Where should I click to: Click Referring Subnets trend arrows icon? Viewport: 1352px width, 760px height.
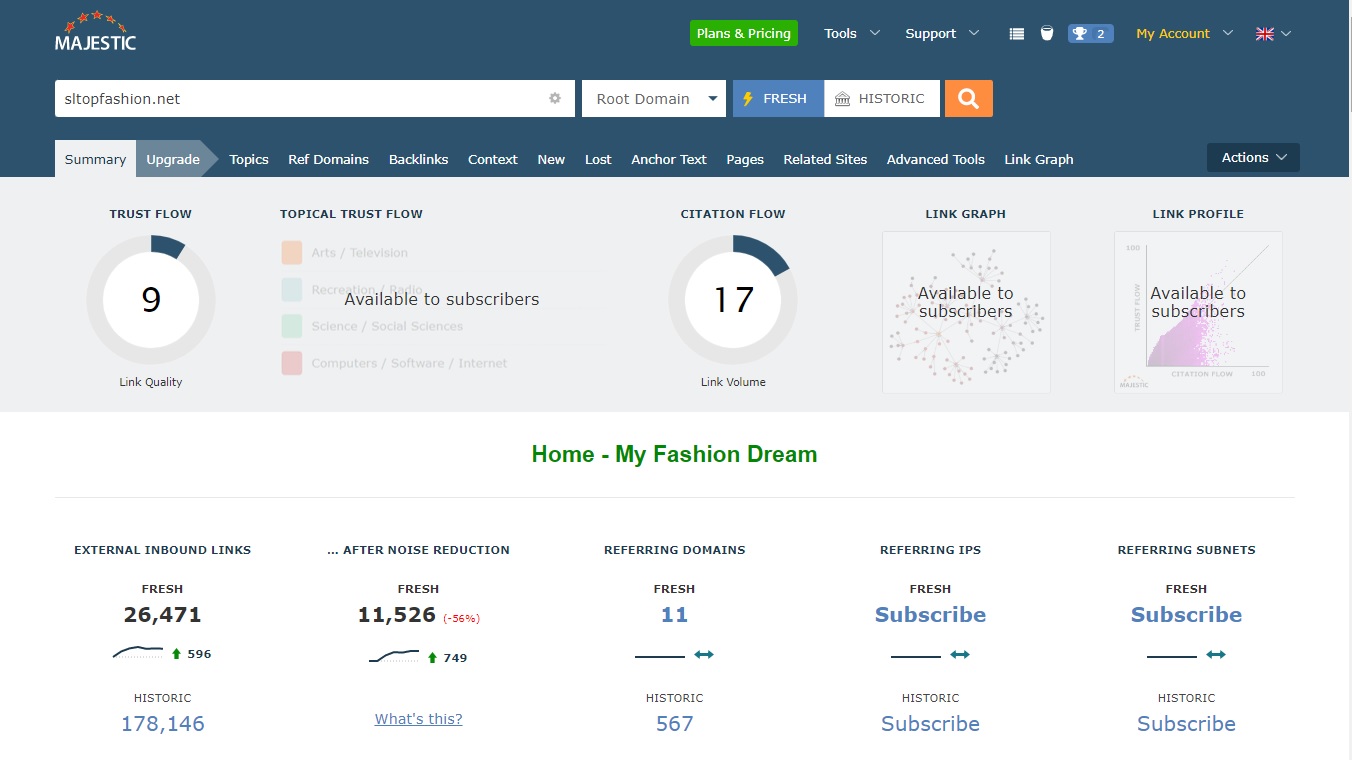(1216, 655)
